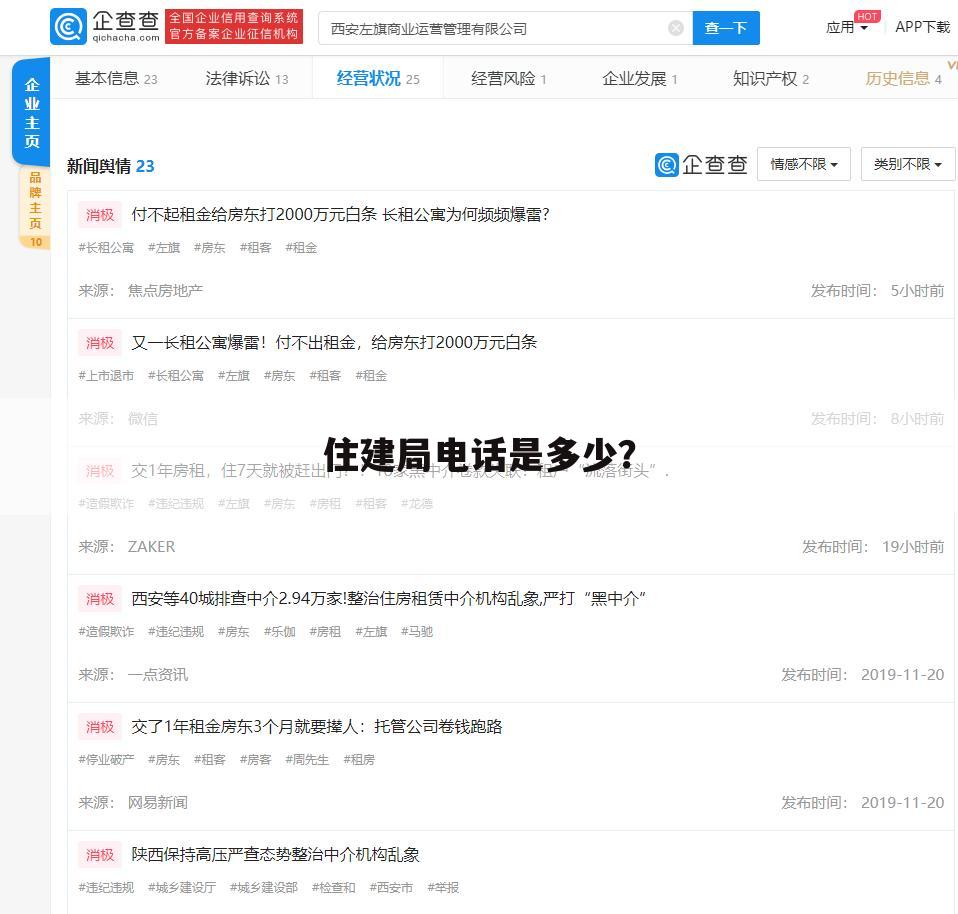Switch to the 基本信息 tab

(116, 78)
